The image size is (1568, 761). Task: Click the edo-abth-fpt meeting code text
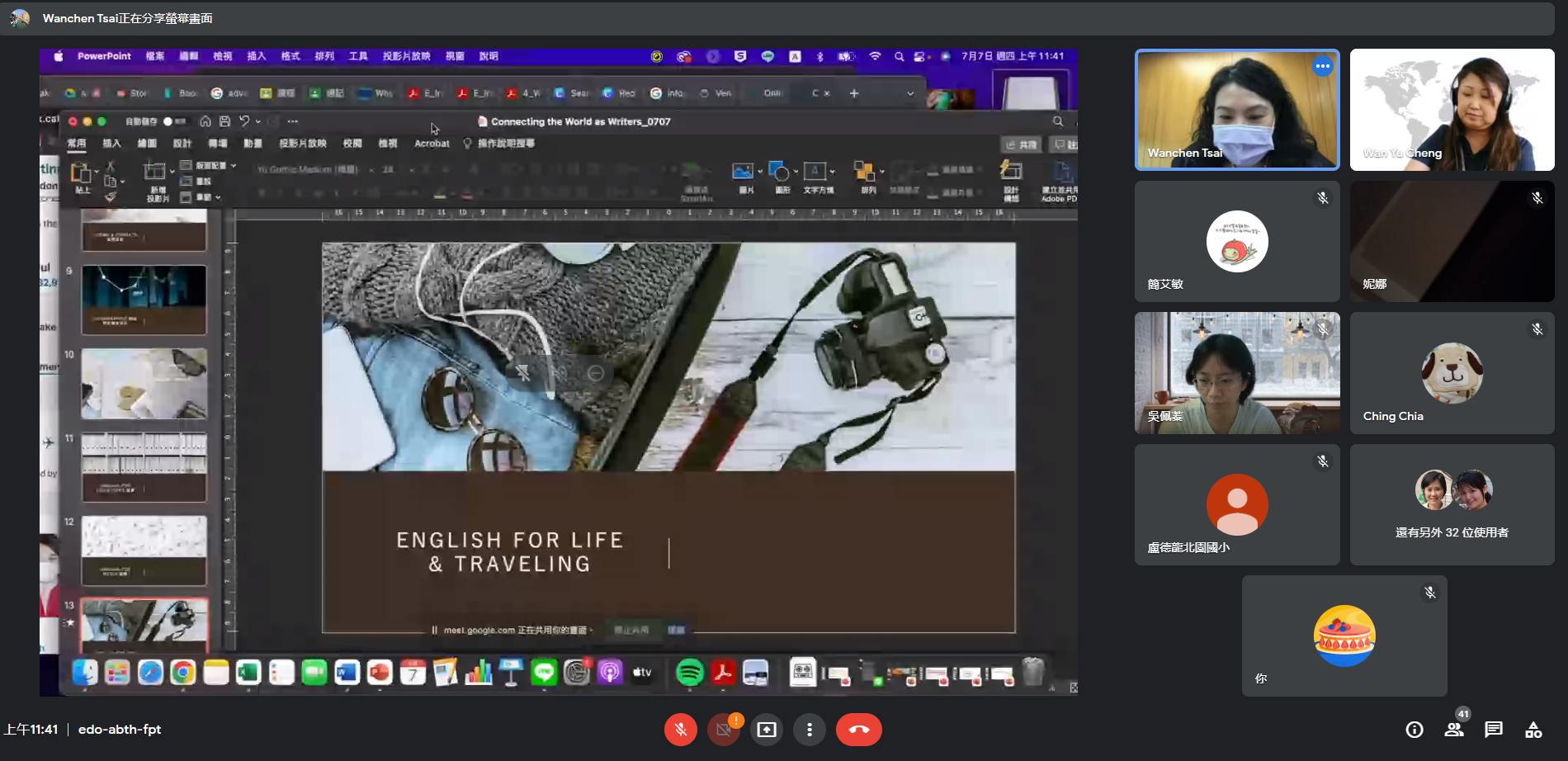pos(120,730)
